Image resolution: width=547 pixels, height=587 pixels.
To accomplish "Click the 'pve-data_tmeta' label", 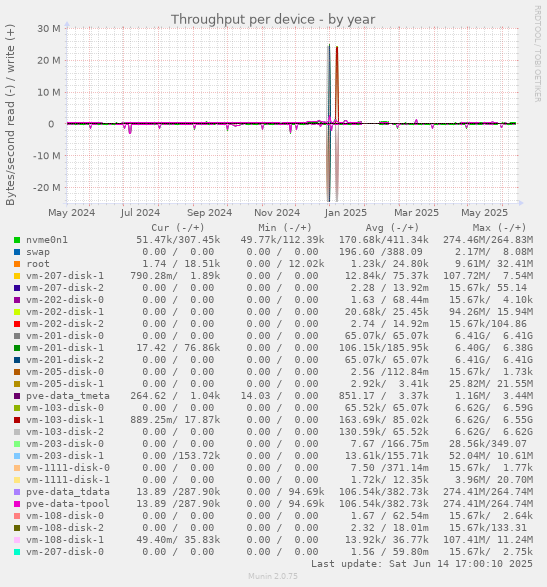I will pos(68,396).
